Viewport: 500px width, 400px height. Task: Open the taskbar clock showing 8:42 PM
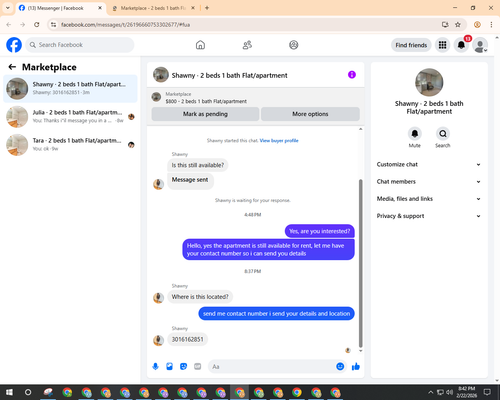click(466, 392)
